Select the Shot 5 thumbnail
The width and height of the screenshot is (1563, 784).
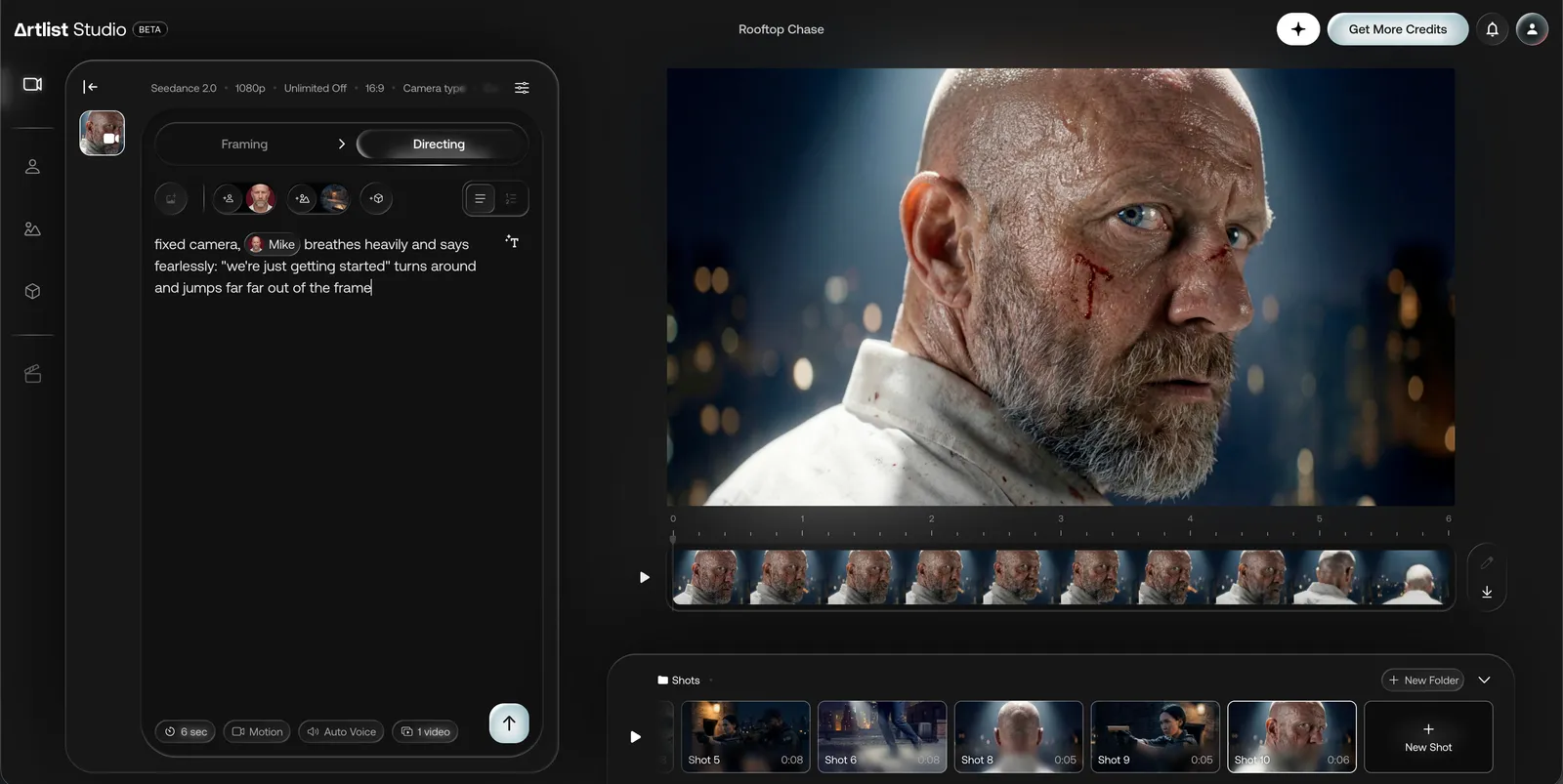(745, 737)
